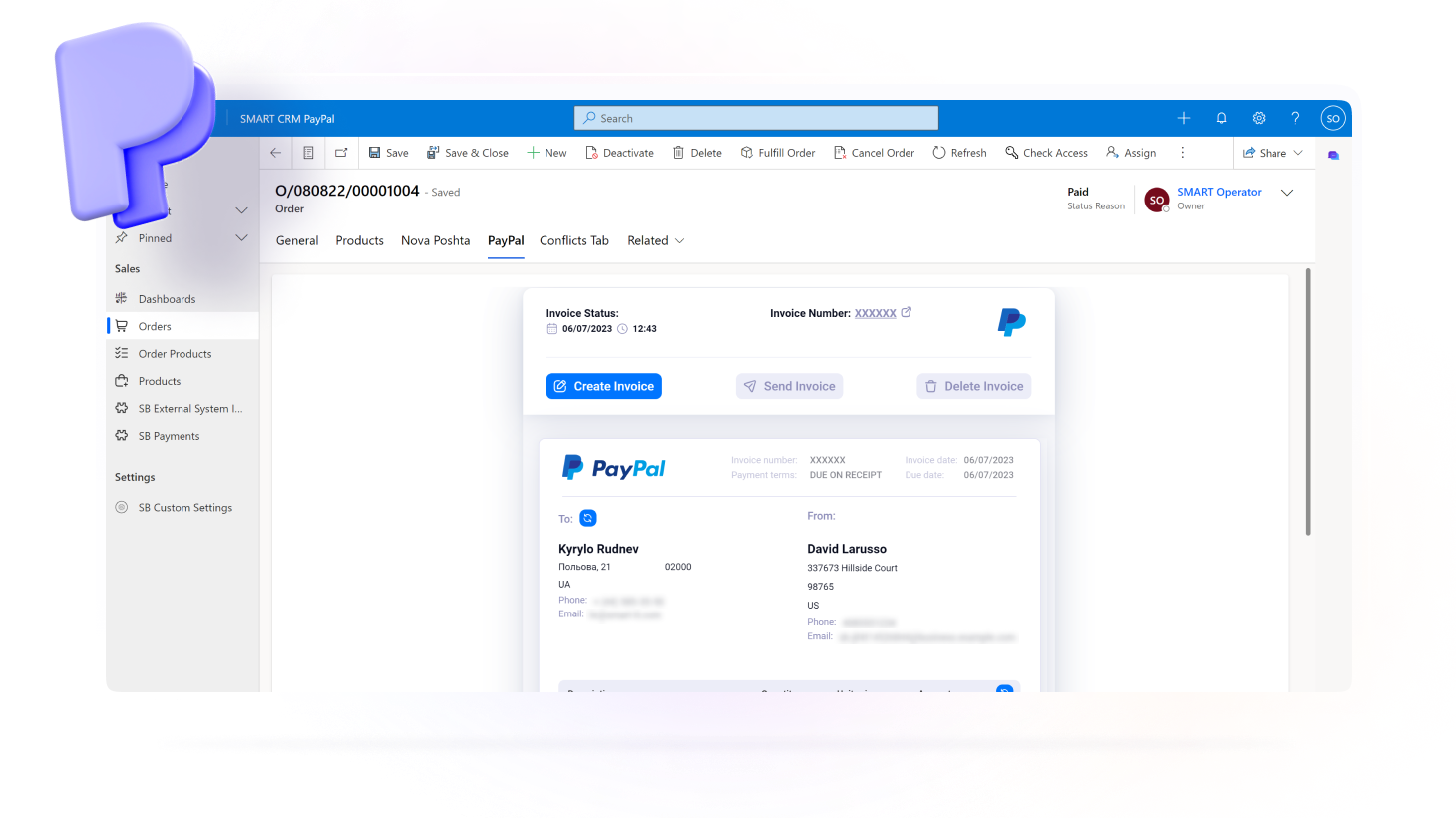Open the Conflicts Tab
Screen dimensions: 1456x818
573,240
